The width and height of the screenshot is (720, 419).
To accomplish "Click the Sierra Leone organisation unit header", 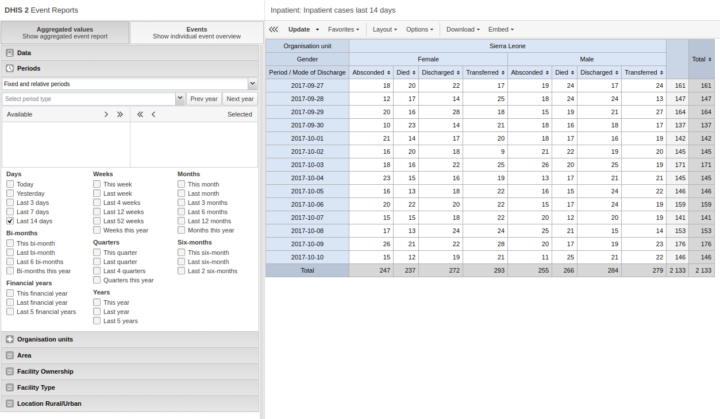I will point(507,46).
